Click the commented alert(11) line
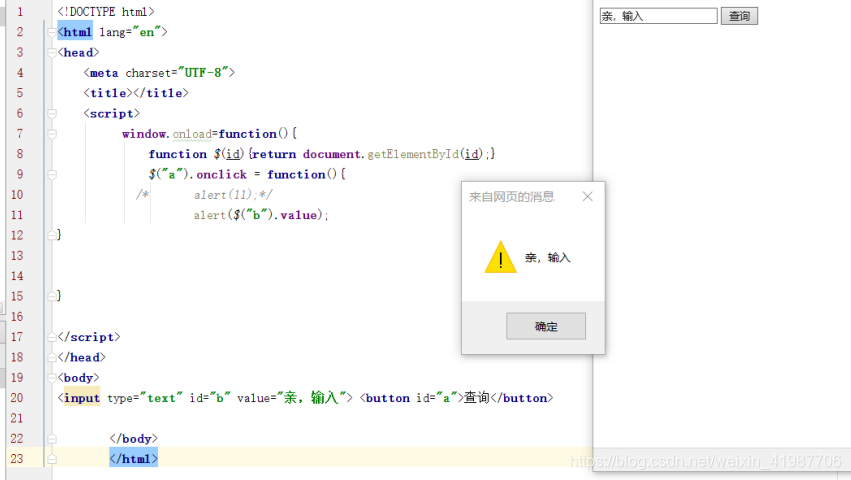This screenshot has height=480, width=851. (x=204, y=194)
